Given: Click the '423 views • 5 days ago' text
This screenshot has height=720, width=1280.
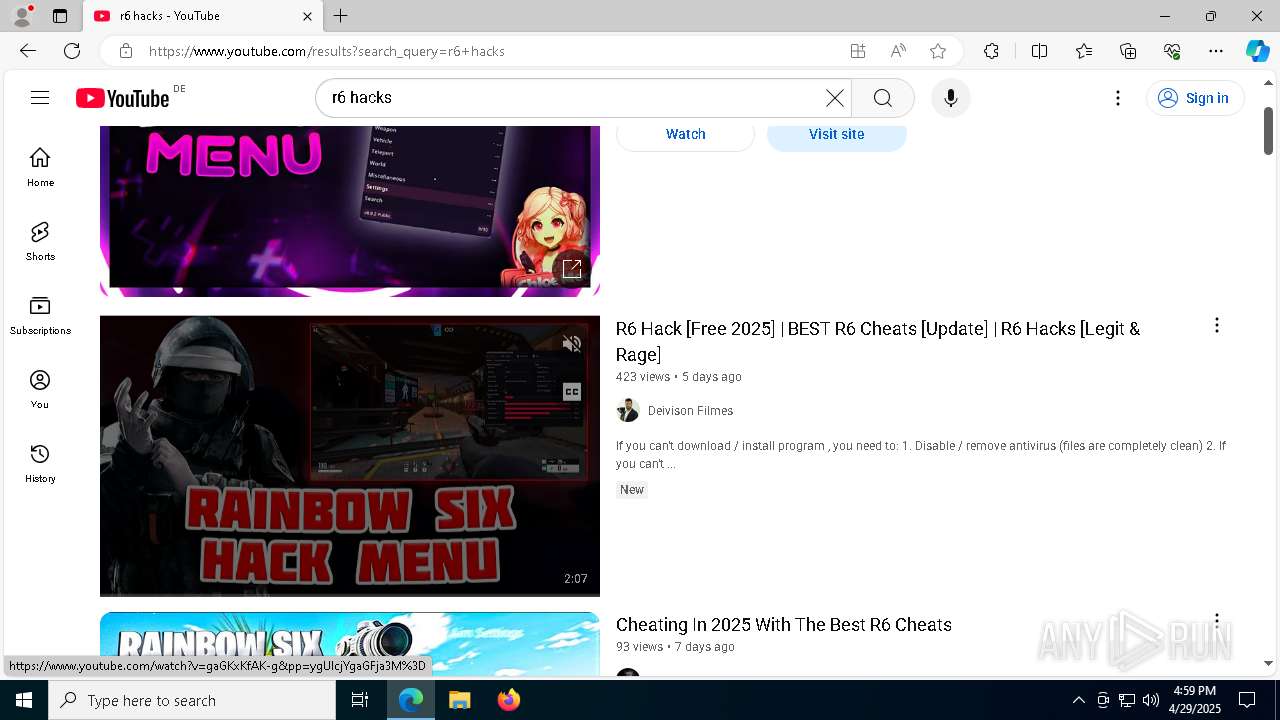Looking at the screenshot, I should coord(679,377).
